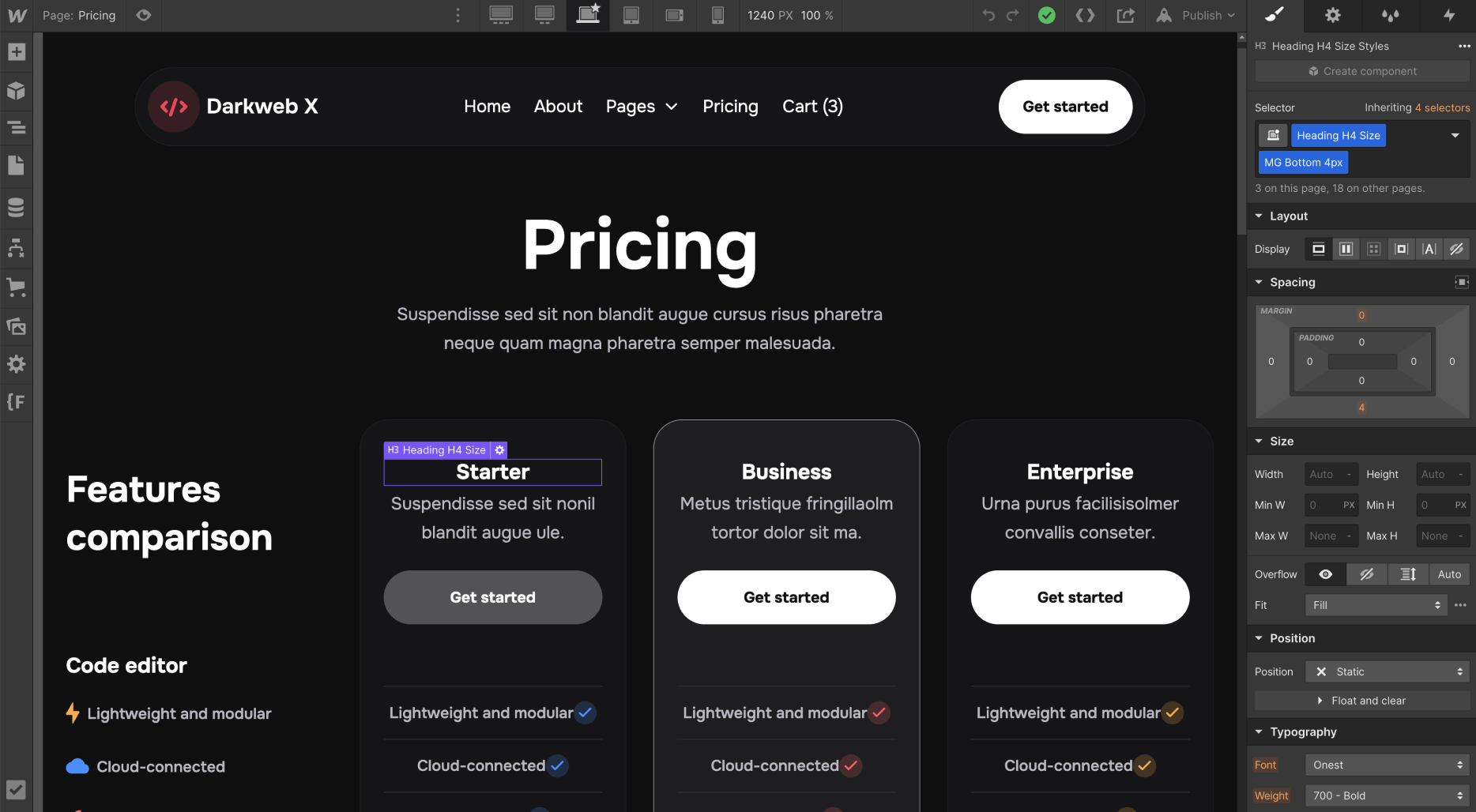This screenshot has width=1476, height=812.
Task: Set Overflow to hidden
Action: click(1368, 574)
